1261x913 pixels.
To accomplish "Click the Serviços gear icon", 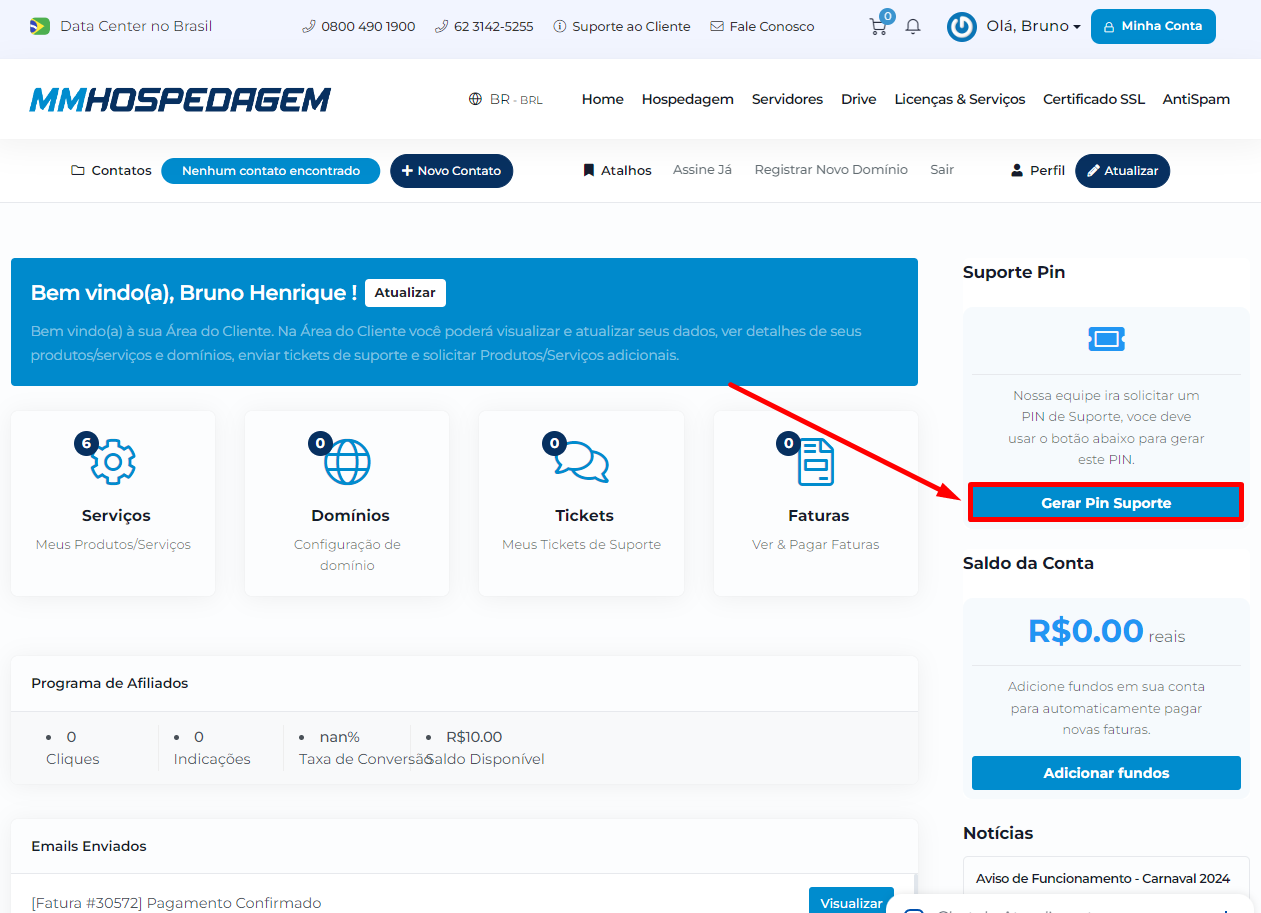I will pos(112,461).
